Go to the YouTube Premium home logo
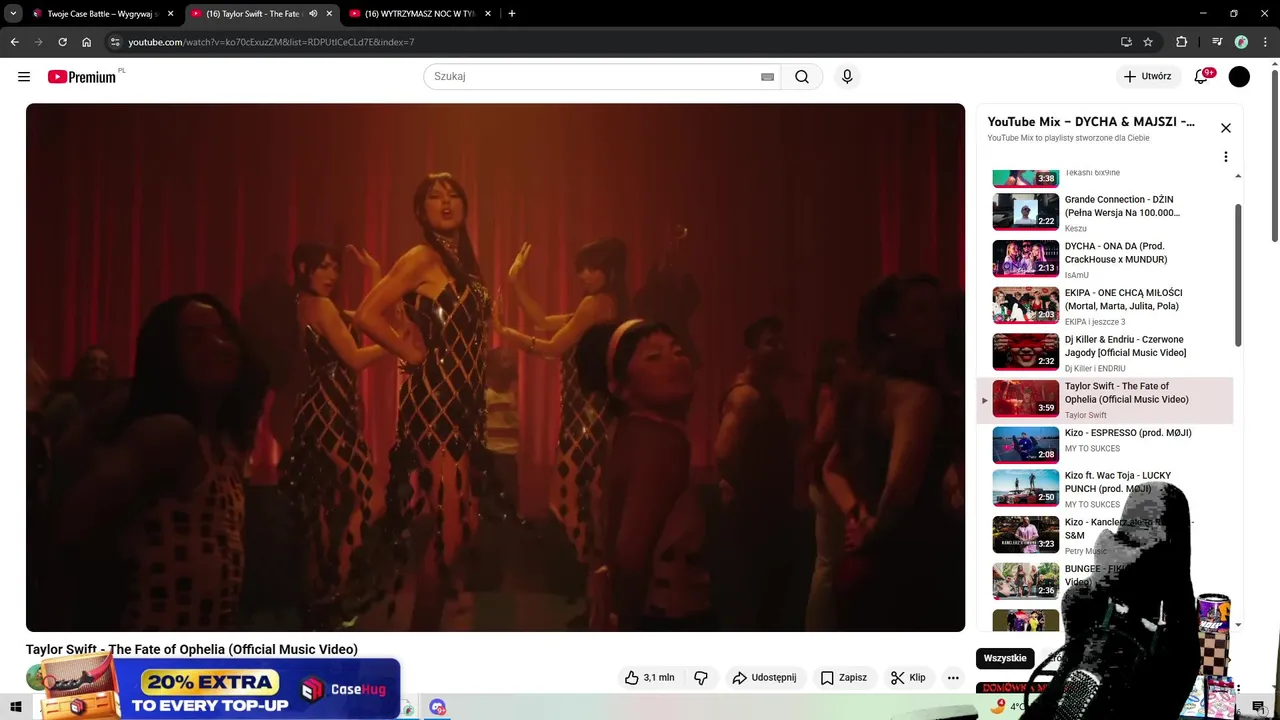The width and height of the screenshot is (1280, 720). [x=82, y=77]
